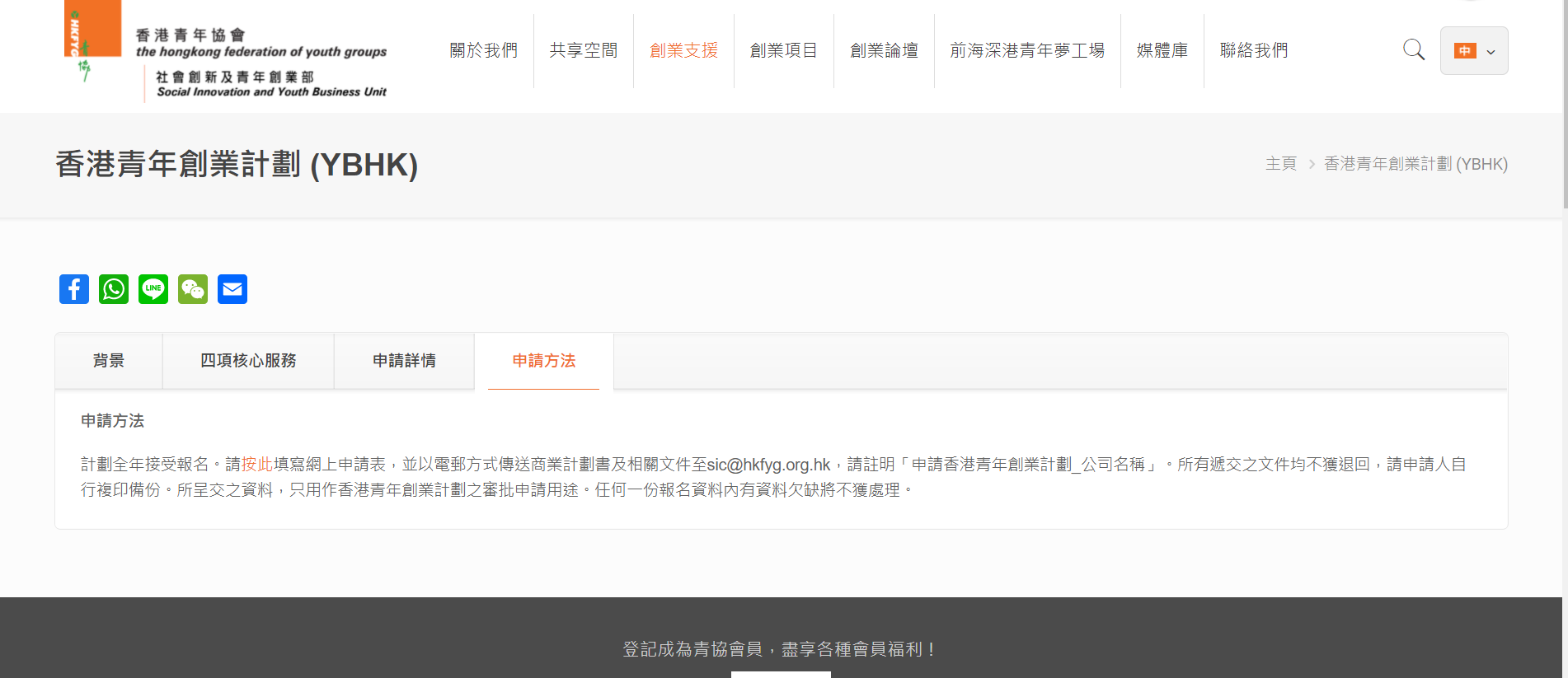Open 創業項目 menu

[x=784, y=50]
